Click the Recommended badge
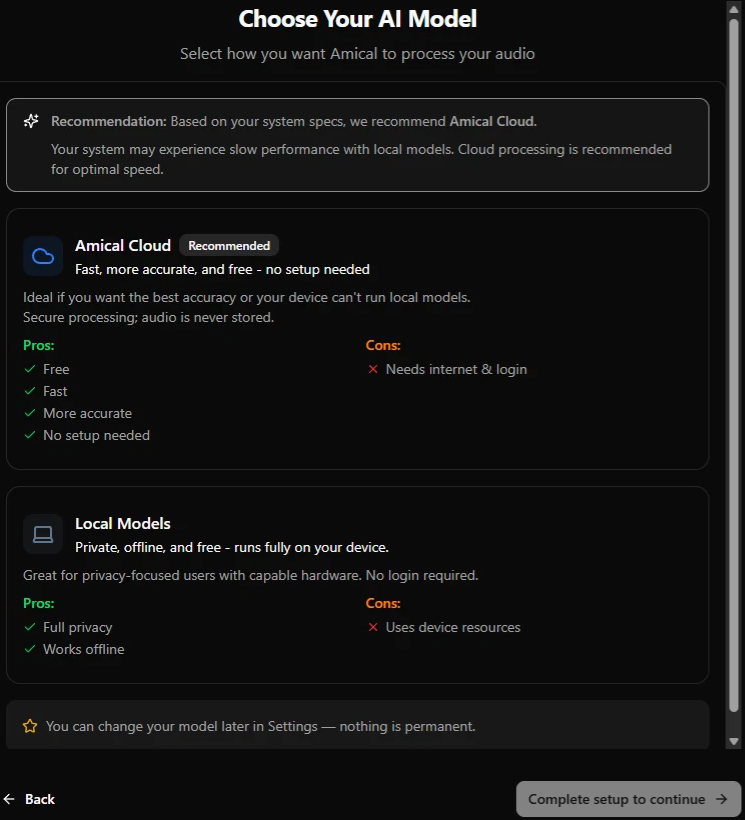 [x=229, y=245]
